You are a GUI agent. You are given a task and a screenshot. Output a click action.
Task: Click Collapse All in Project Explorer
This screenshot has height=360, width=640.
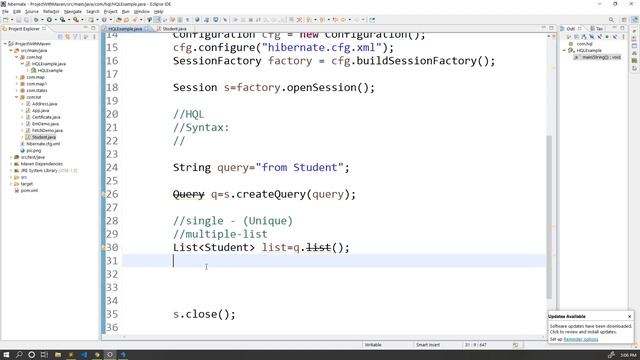coord(60,37)
